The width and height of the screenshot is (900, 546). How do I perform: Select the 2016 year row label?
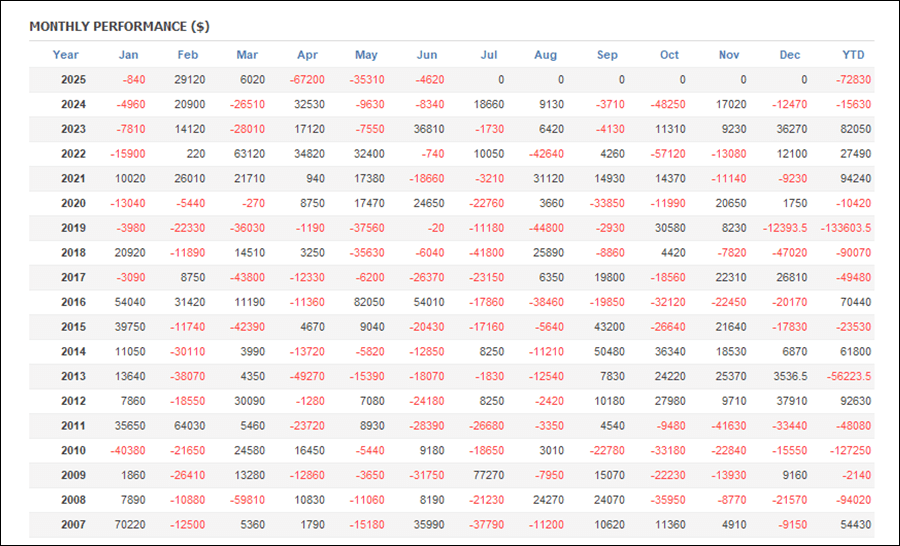73,302
